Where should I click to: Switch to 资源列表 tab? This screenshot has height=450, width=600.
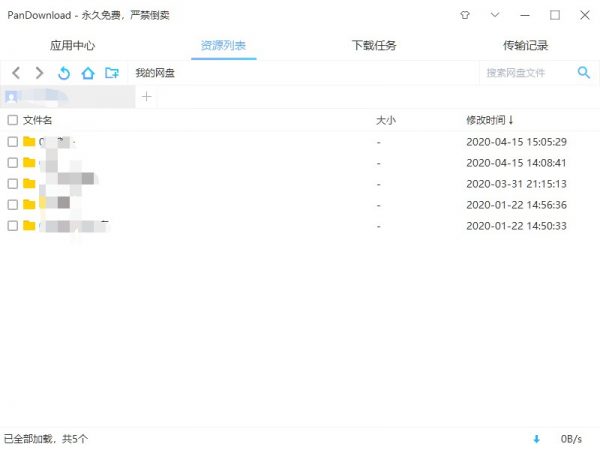coord(223,46)
